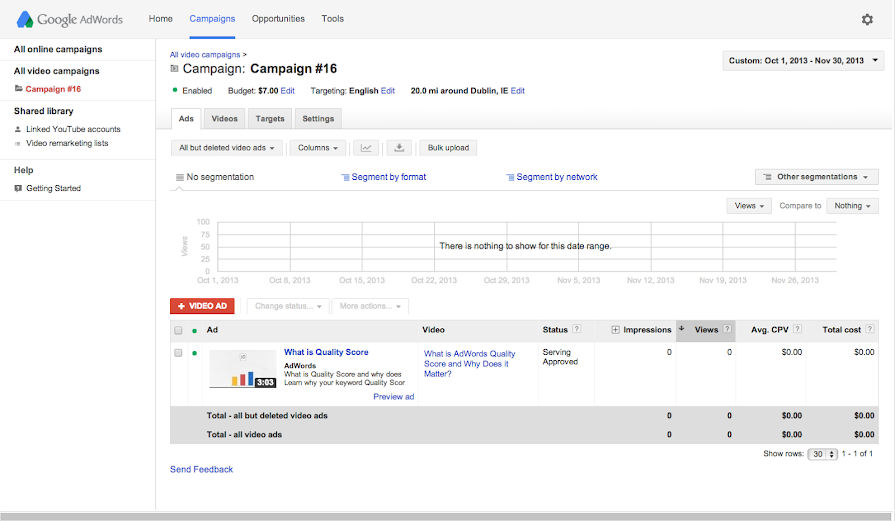Switch to the Targets tab

(270, 119)
